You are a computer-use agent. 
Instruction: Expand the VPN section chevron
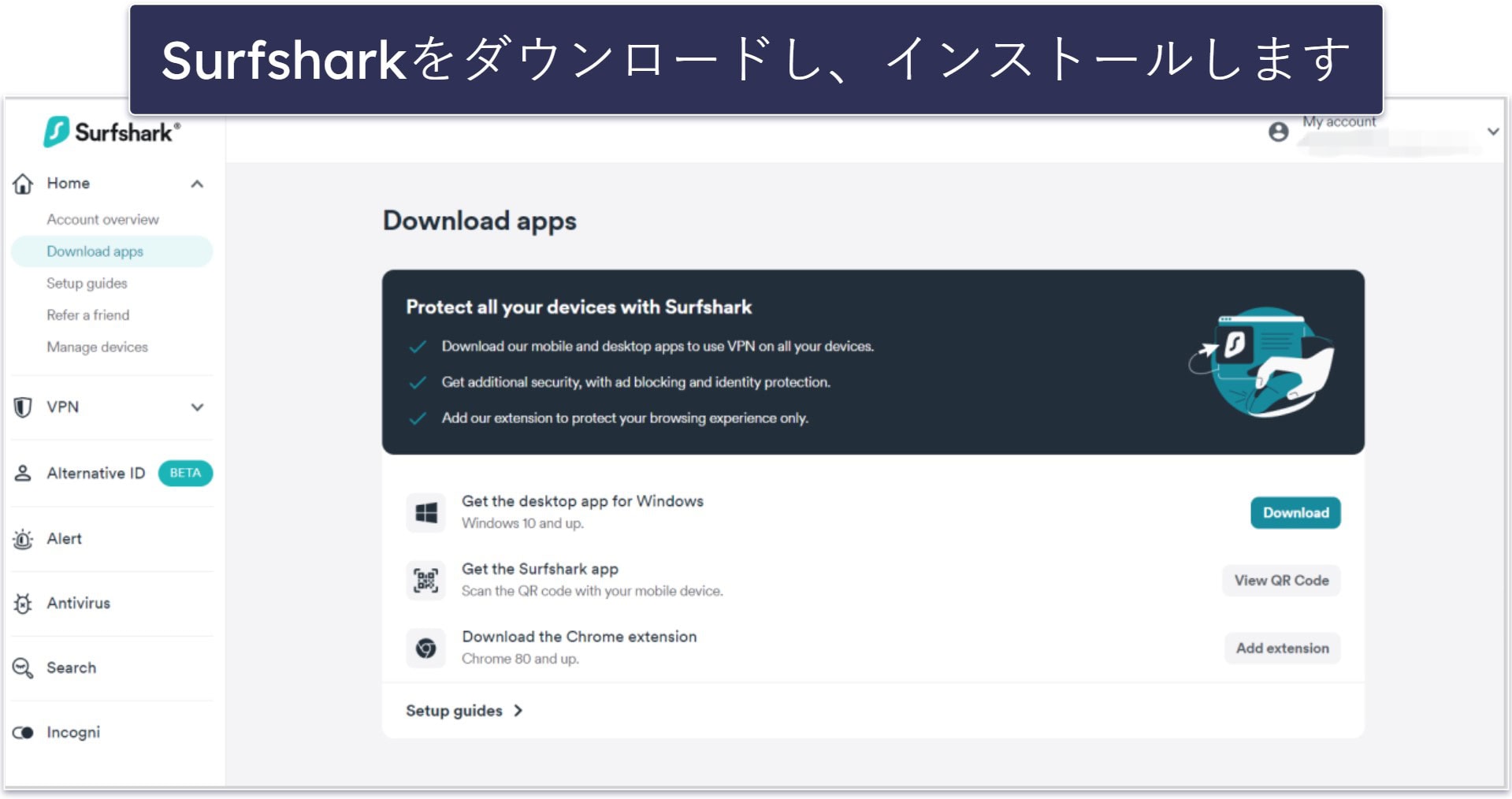(197, 407)
